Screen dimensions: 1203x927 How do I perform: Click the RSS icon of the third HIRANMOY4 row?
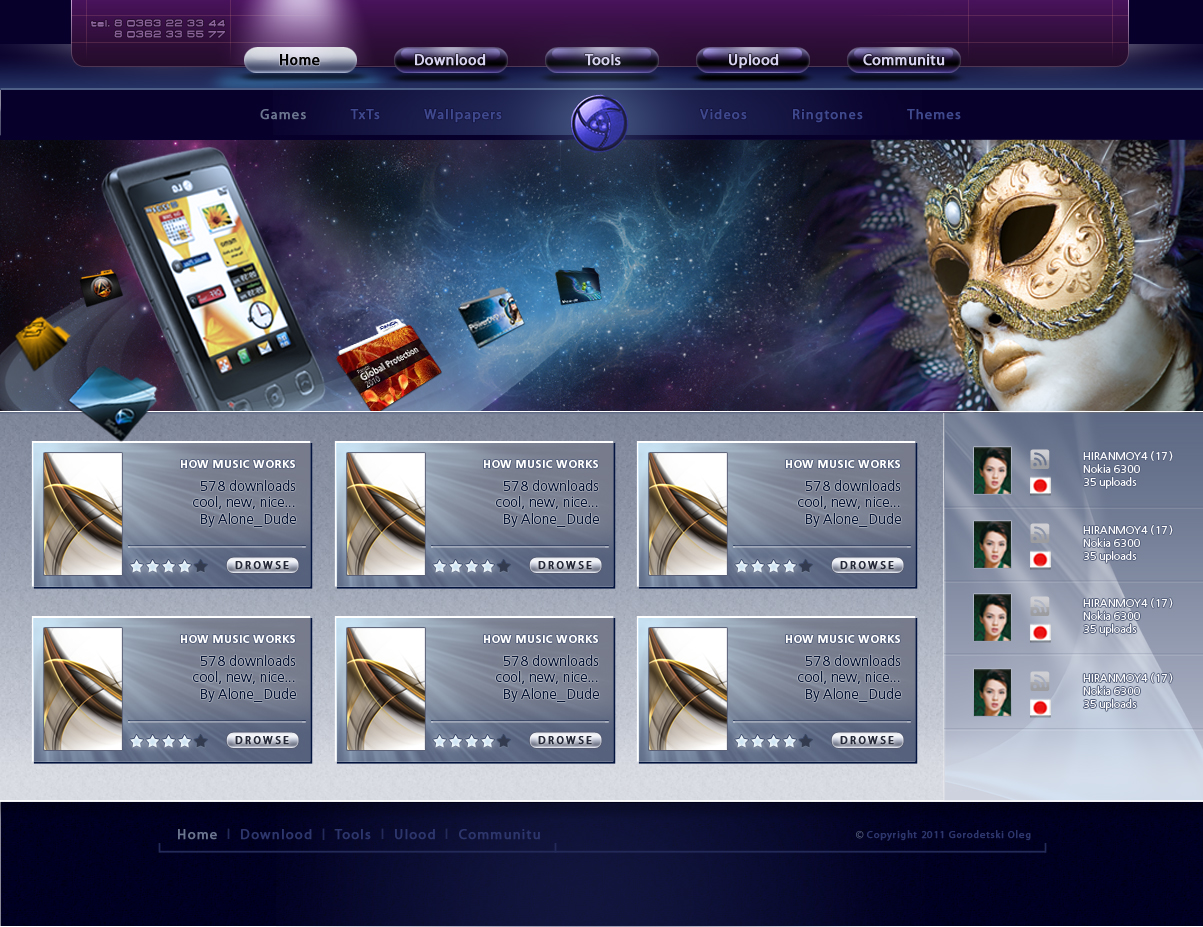coord(1040,606)
